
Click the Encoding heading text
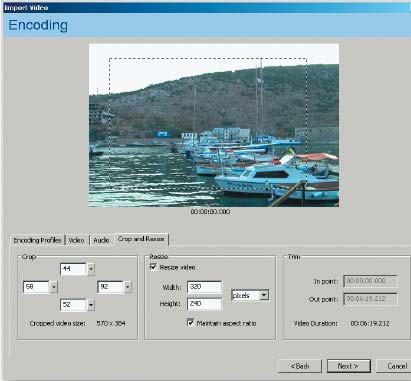38,25
